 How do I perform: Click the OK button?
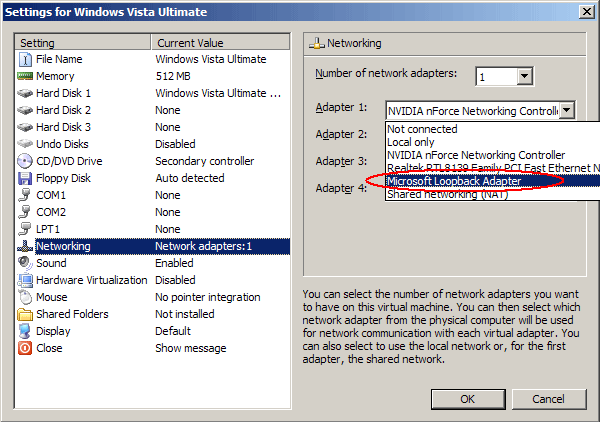click(468, 399)
